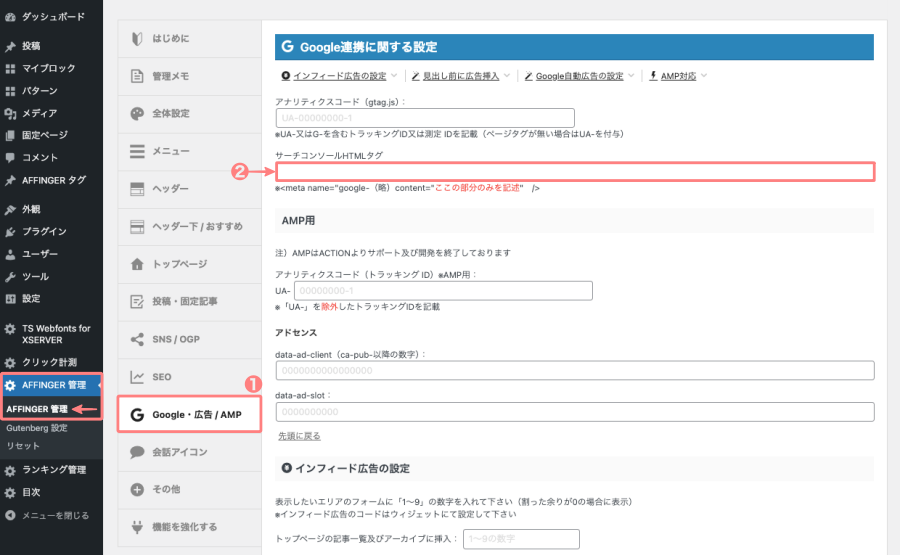Open Gutenberg 設定 submenu item

pyautogui.click(x=37, y=428)
